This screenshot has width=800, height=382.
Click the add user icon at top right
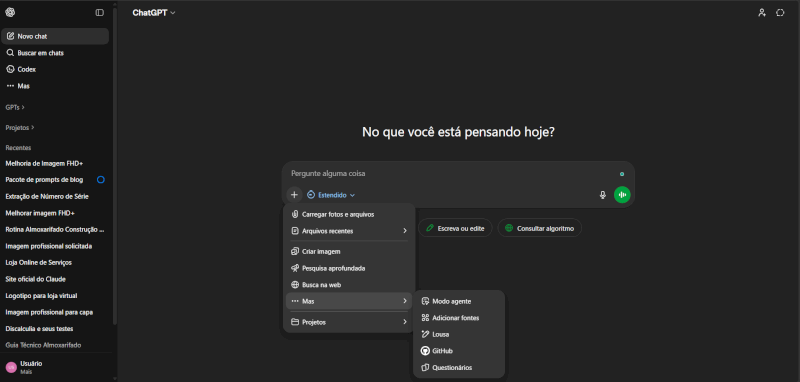tap(762, 13)
